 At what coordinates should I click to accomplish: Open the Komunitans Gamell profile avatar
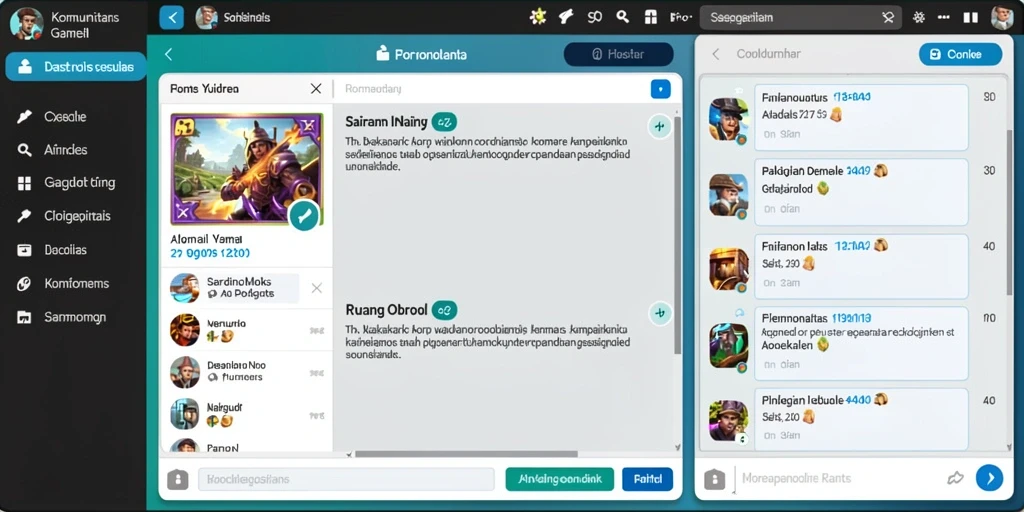pos(27,24)
